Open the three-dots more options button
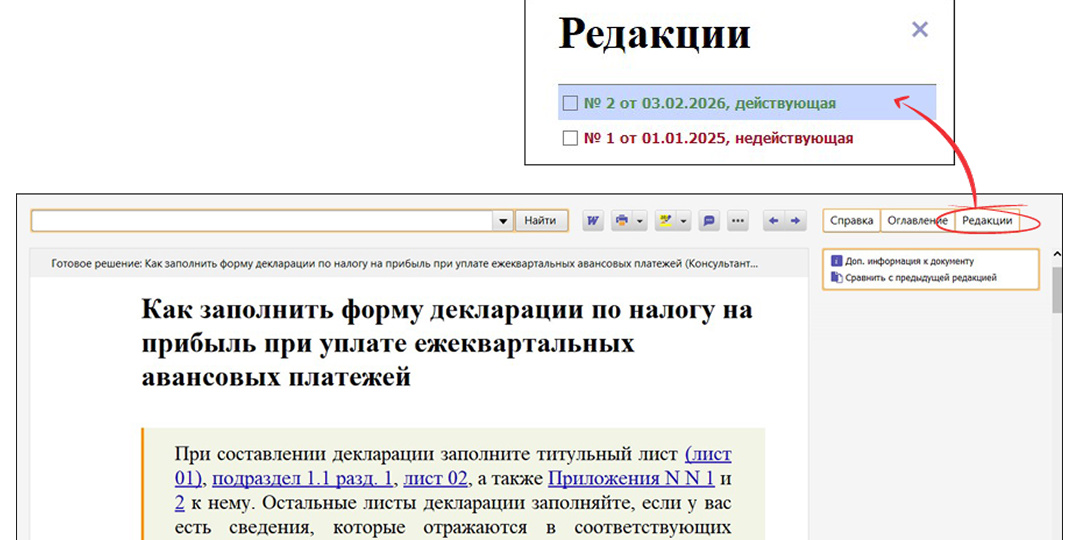Screen dimensions: 1080x540 (x=738, y=220)
